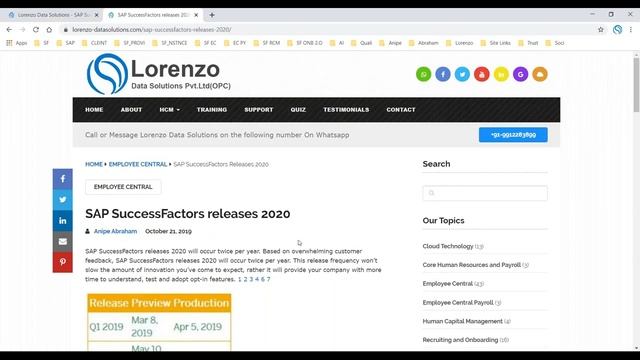Open the Employee Central Payroll topic
This screenshot has width=640, height=360.
[x=458, y=302]
